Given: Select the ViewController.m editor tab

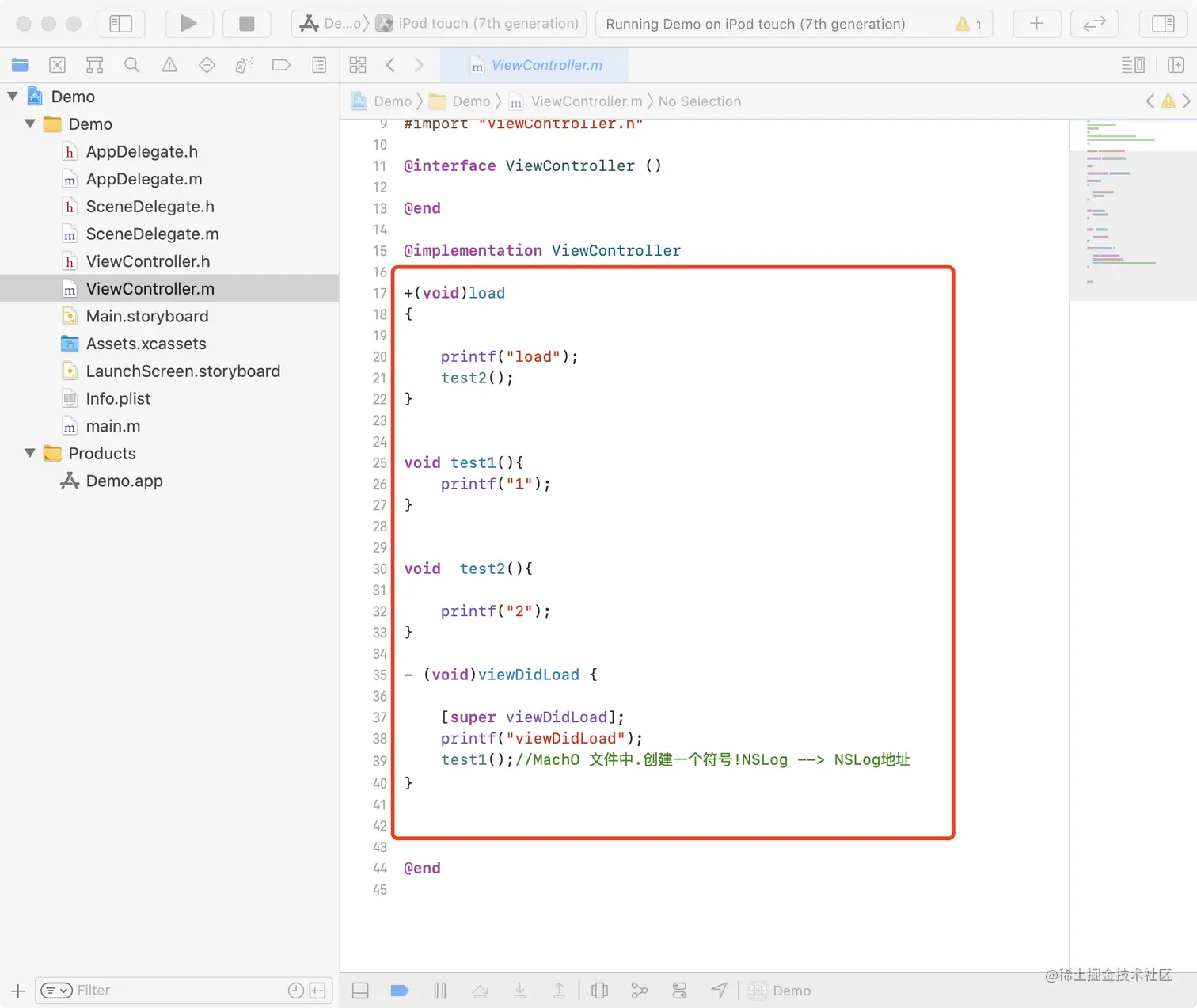Looking at the screenshot, I should pyautogui.click(x=534, y=65).
